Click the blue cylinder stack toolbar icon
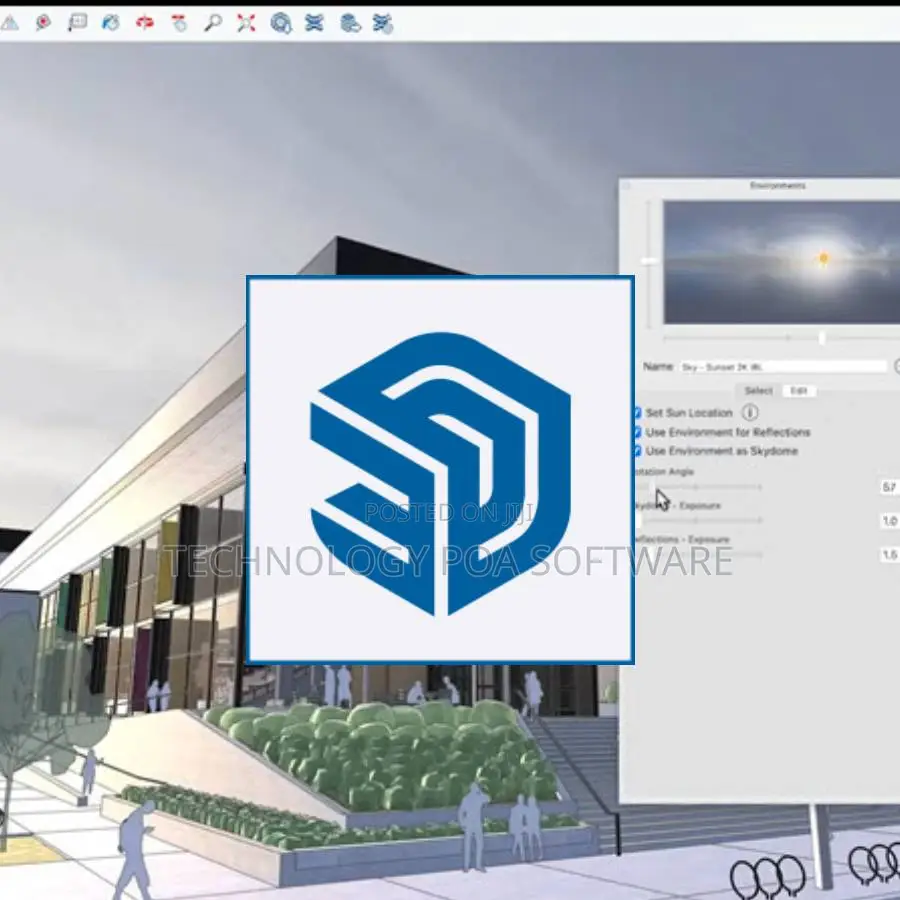900x900 pixels. coord(350,24)
